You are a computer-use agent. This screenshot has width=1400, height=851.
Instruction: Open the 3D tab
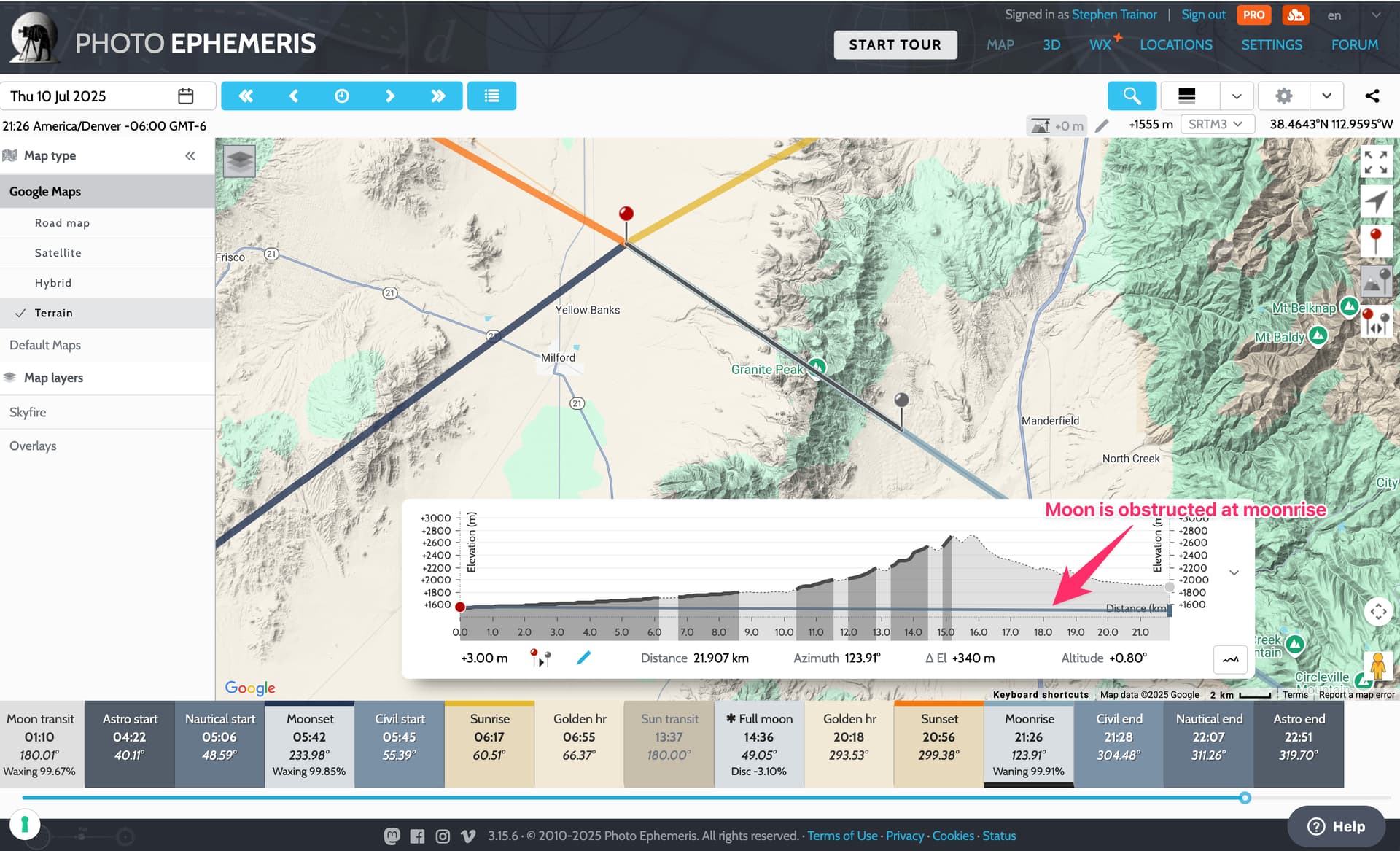[1051, 44]
